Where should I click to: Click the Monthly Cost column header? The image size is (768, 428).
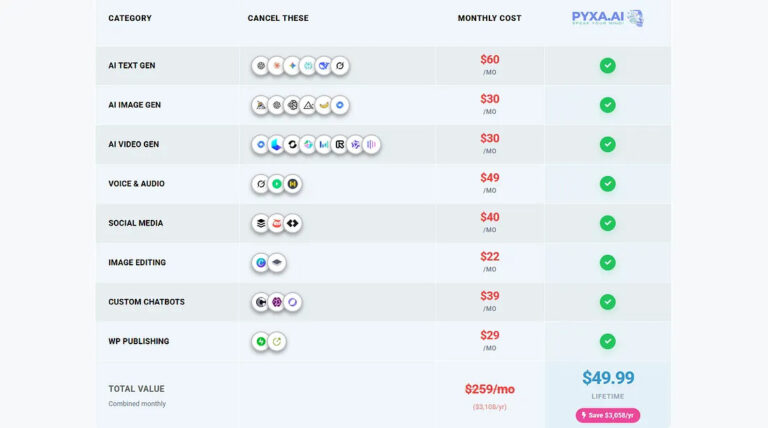(x=489, y=18)
